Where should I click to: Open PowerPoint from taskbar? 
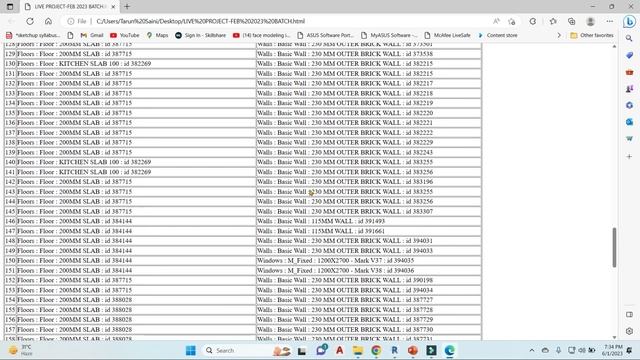[x=413, y=350]
